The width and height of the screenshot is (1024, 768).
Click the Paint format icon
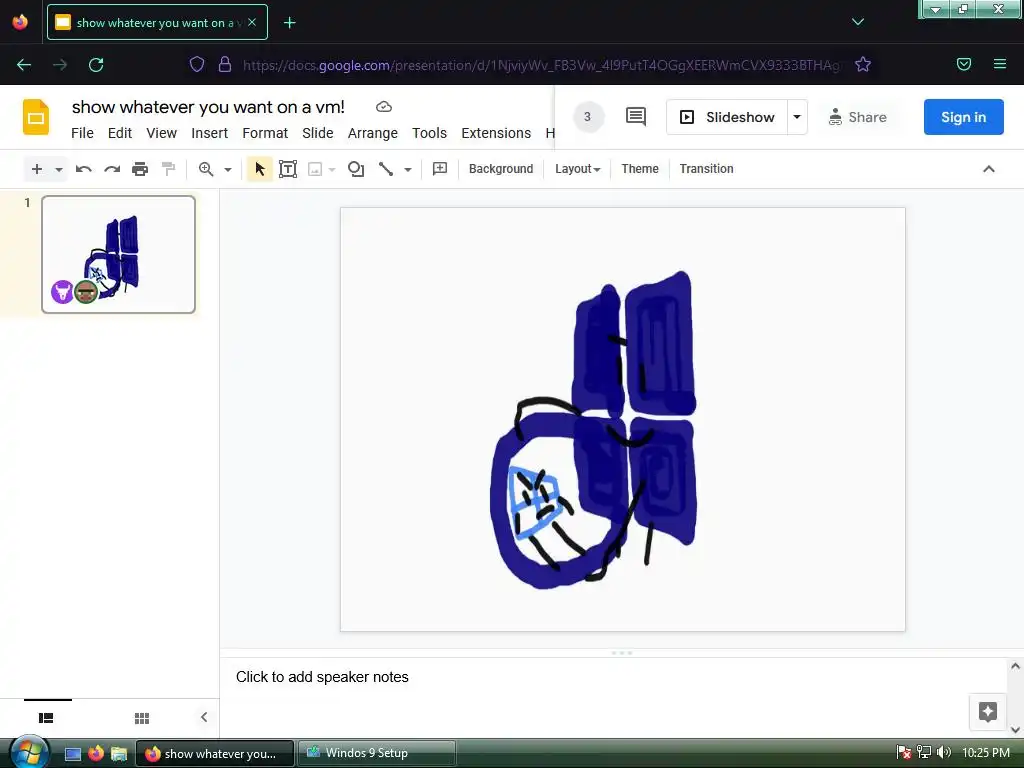168,169
